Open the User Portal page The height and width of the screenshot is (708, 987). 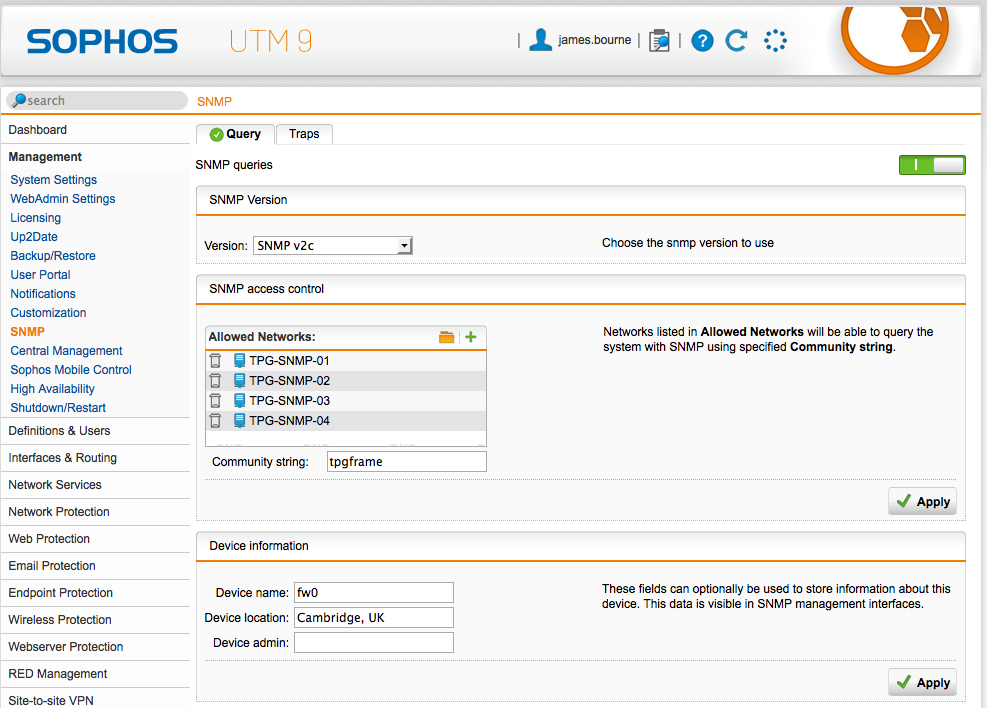point(40,275)
